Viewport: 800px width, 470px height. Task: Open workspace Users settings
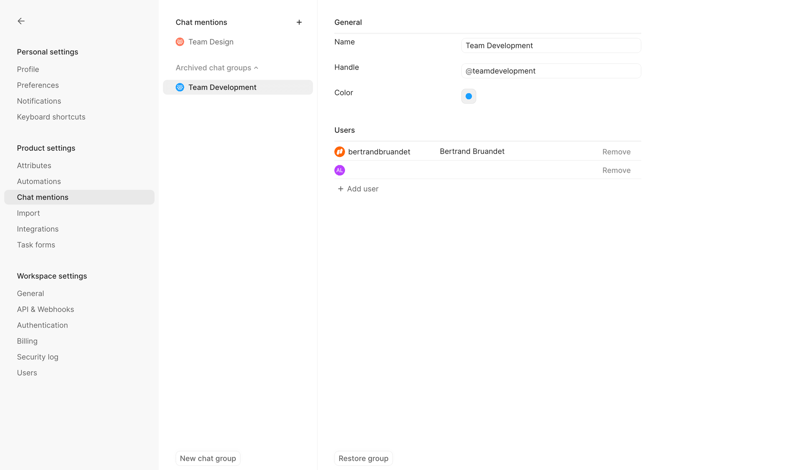pos(27,373)
